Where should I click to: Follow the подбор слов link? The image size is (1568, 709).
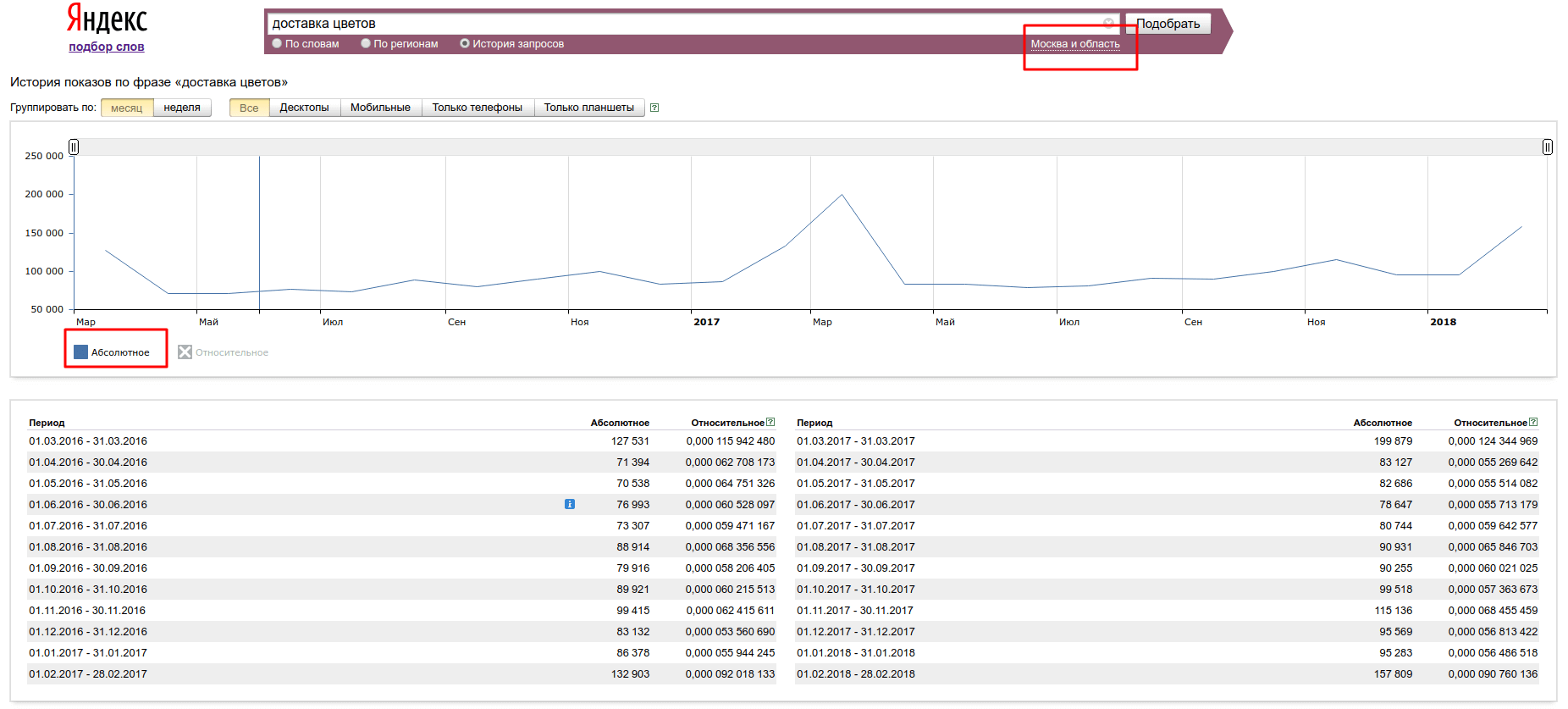[107, 47]
